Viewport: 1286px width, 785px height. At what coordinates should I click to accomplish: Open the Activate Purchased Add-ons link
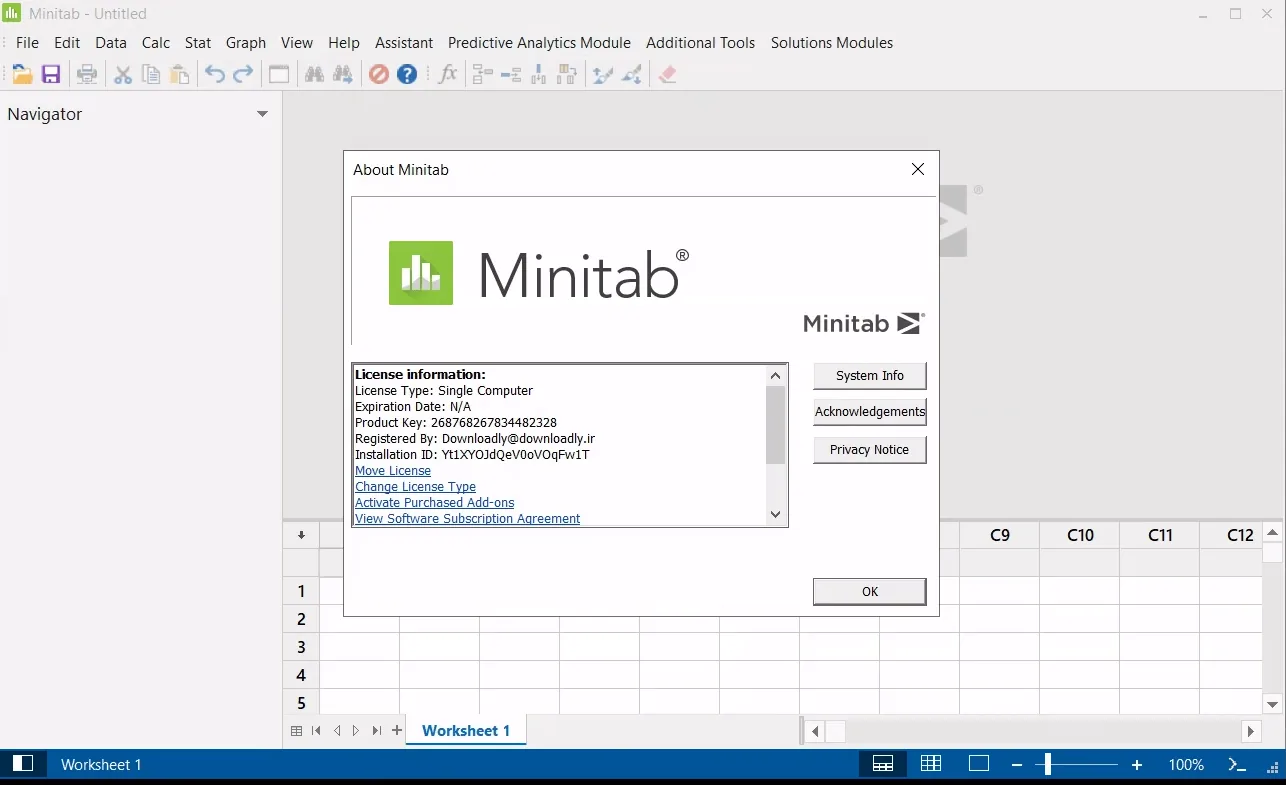click(x=435, y=503)
